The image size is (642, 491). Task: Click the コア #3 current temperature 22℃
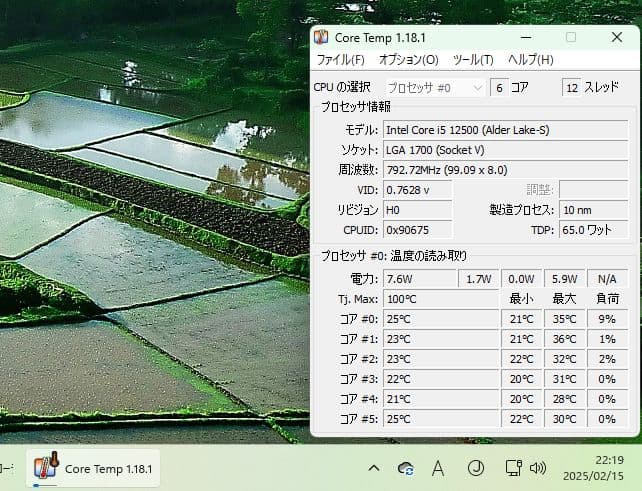[x=441, y=379]
